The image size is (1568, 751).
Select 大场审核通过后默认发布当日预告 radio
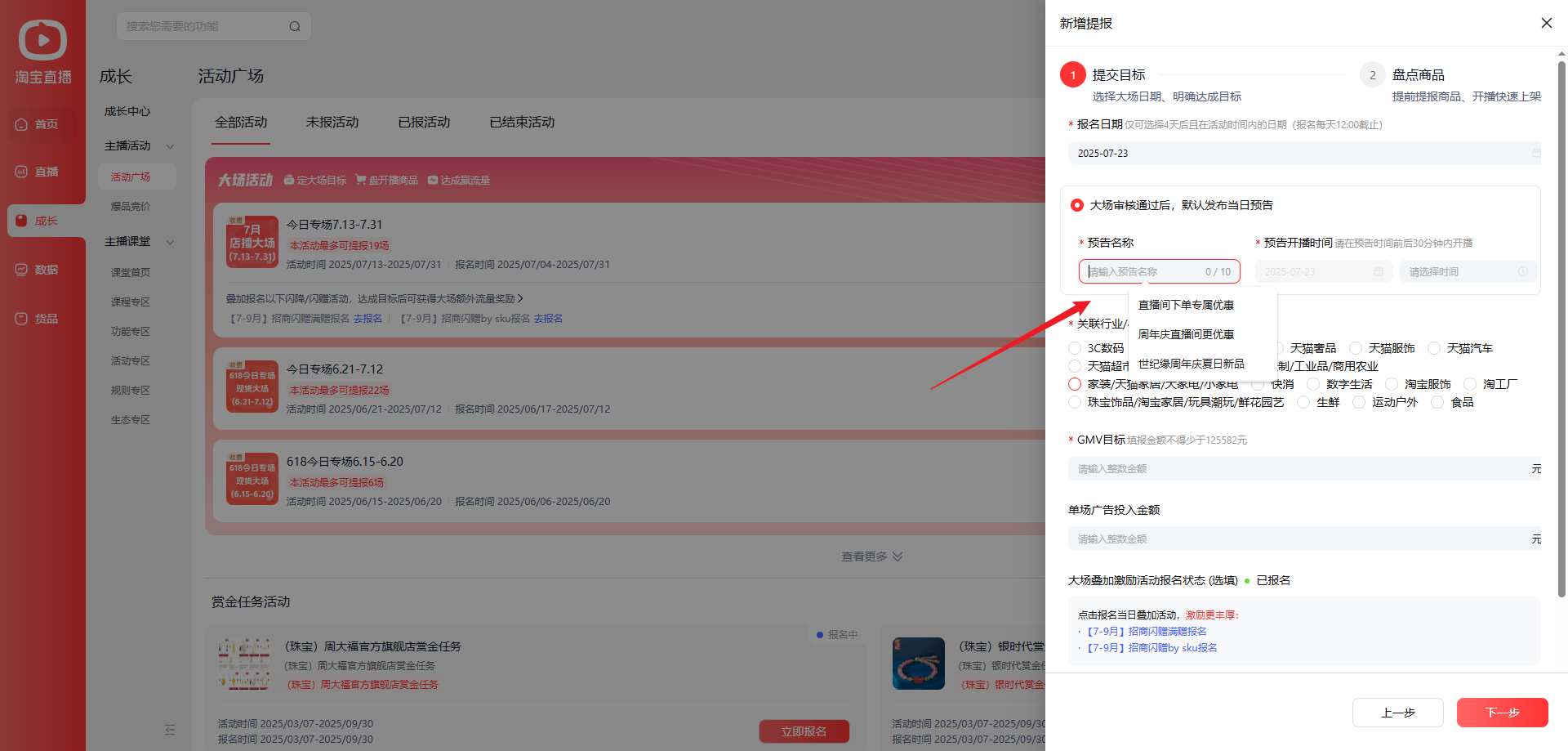tap(1077, 205)
